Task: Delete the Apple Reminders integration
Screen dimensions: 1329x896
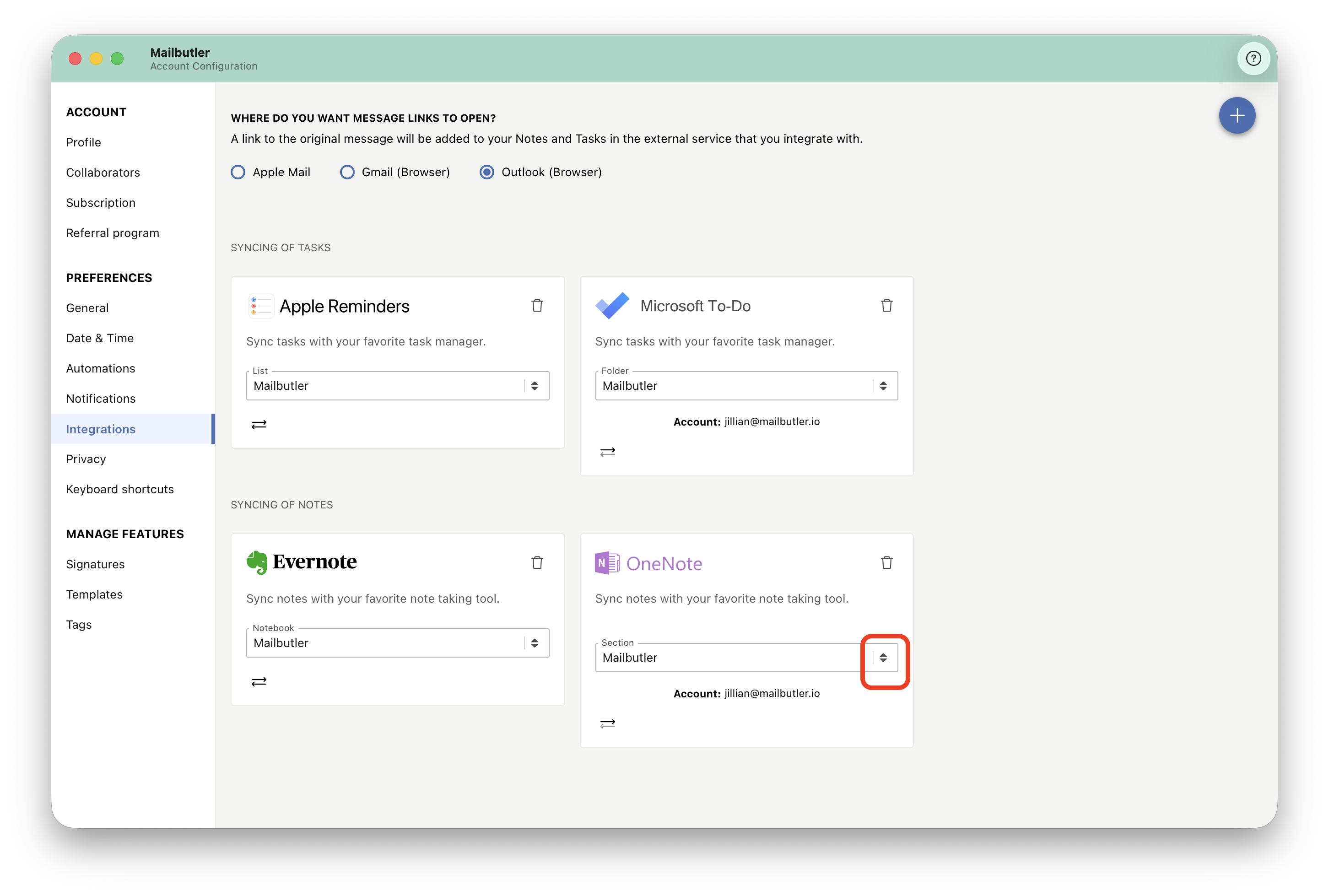Action: [537, 306]
